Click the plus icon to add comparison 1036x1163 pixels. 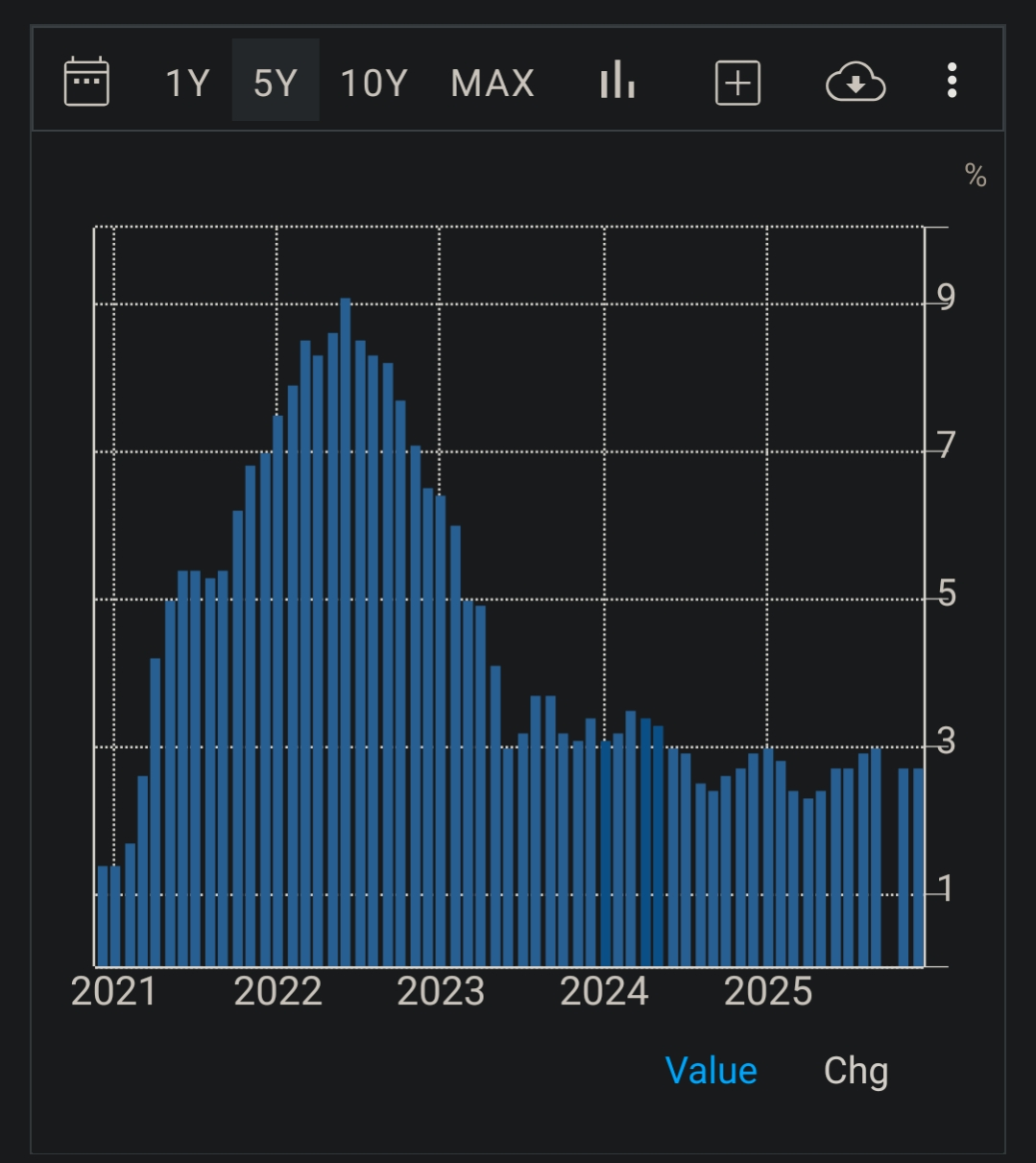click(737, 83)
